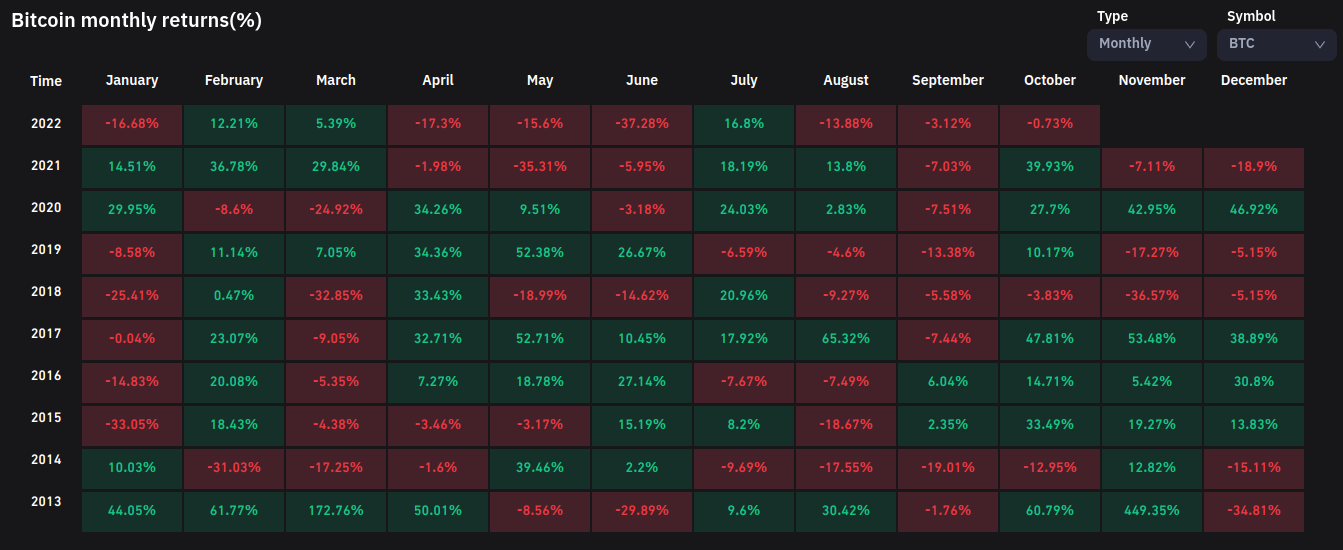This screenshot has width=1343, height=550.
Task: Select the November column header
Action: 1152,80
